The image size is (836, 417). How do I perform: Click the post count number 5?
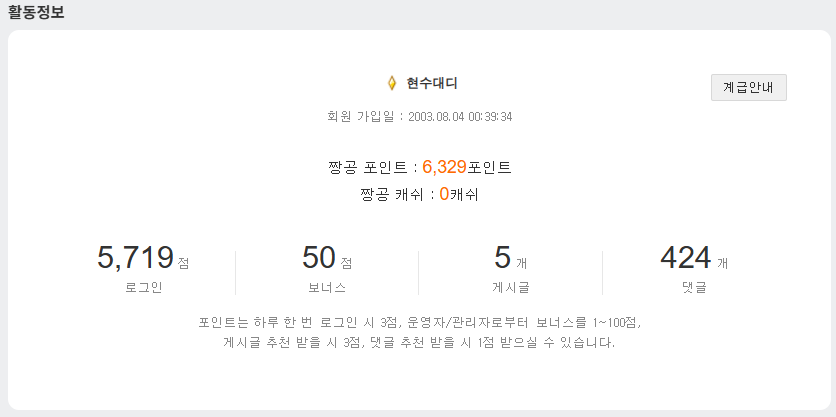point(502,258)
